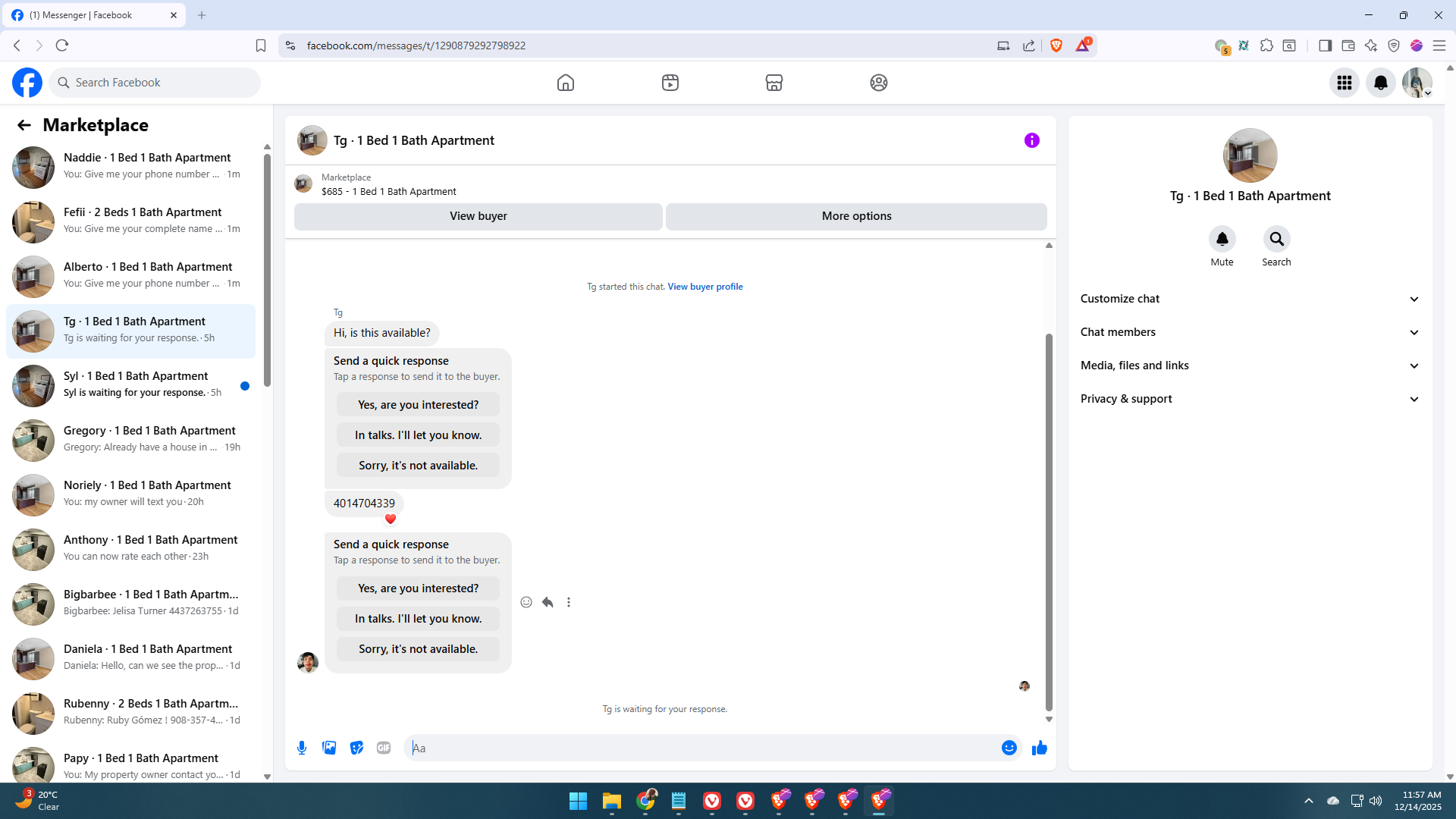The width and height of the screenshot is (1456, 819).
Task: Open Home tab in top navigation
Action: (565, 83)
